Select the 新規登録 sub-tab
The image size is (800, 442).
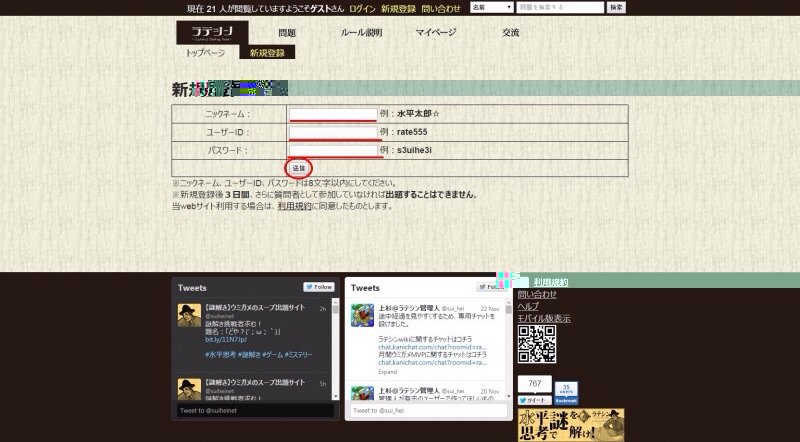267,52
